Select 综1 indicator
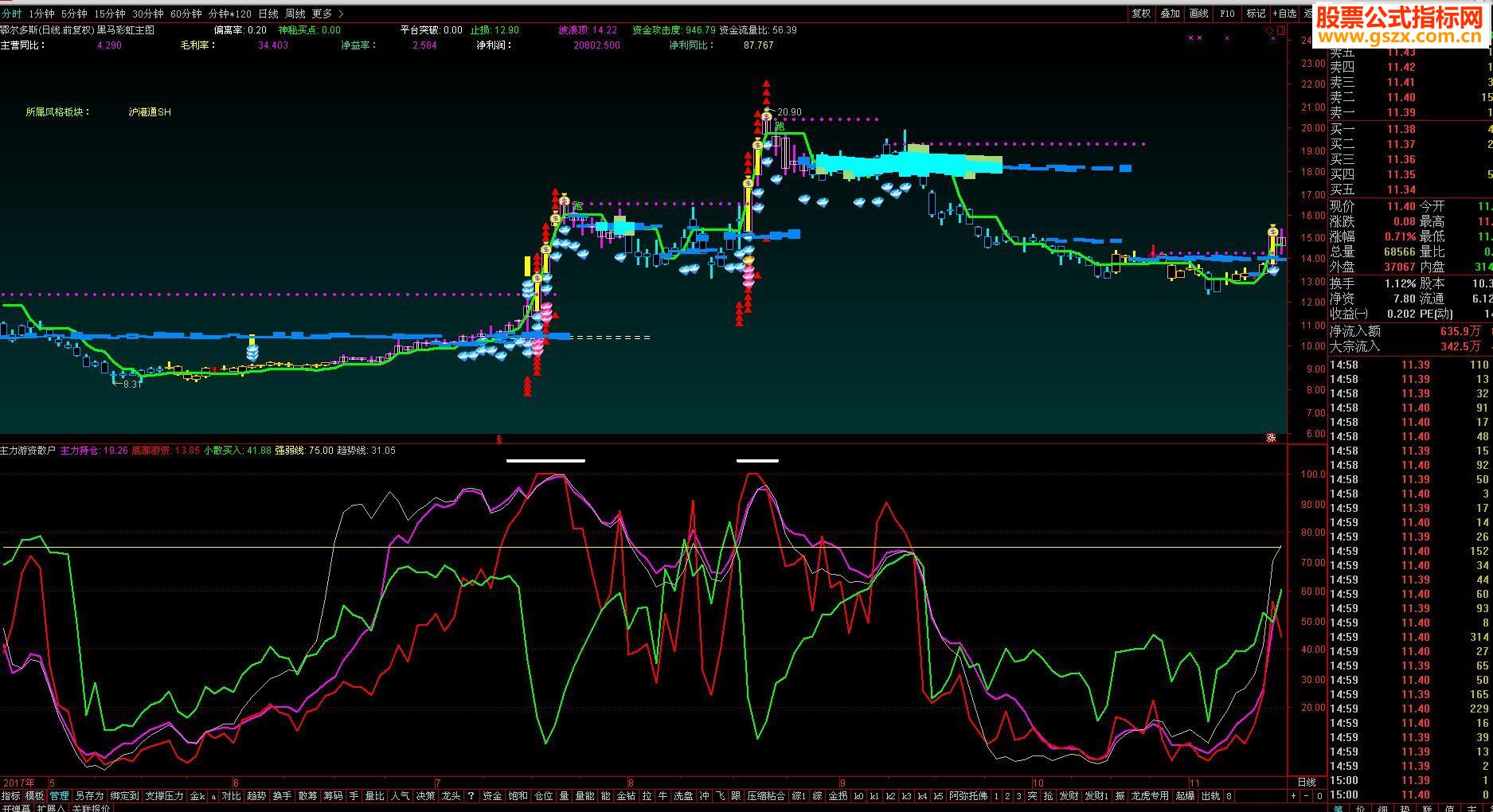 (799, 796)
